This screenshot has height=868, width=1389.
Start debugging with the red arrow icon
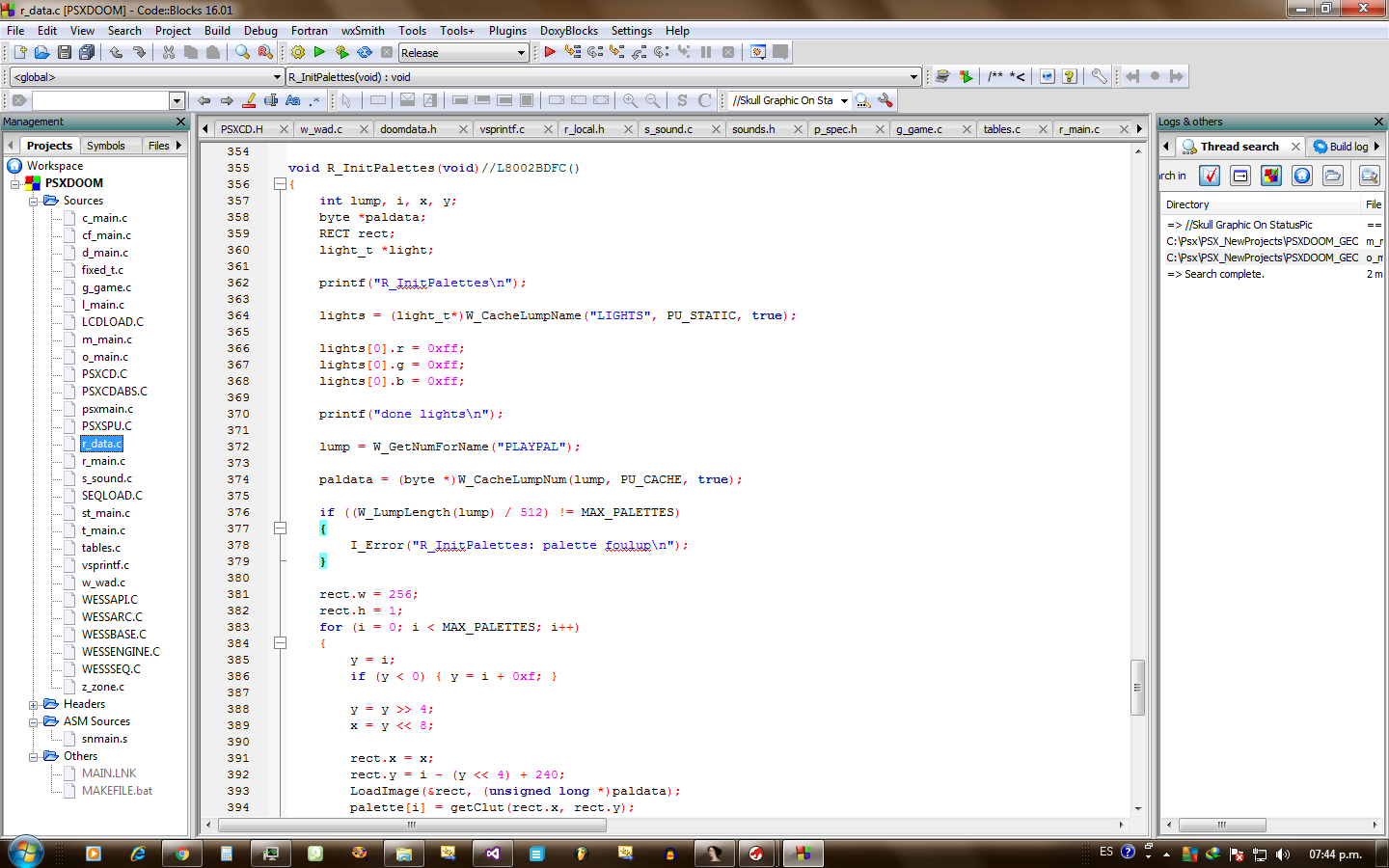tap(550, 52)
